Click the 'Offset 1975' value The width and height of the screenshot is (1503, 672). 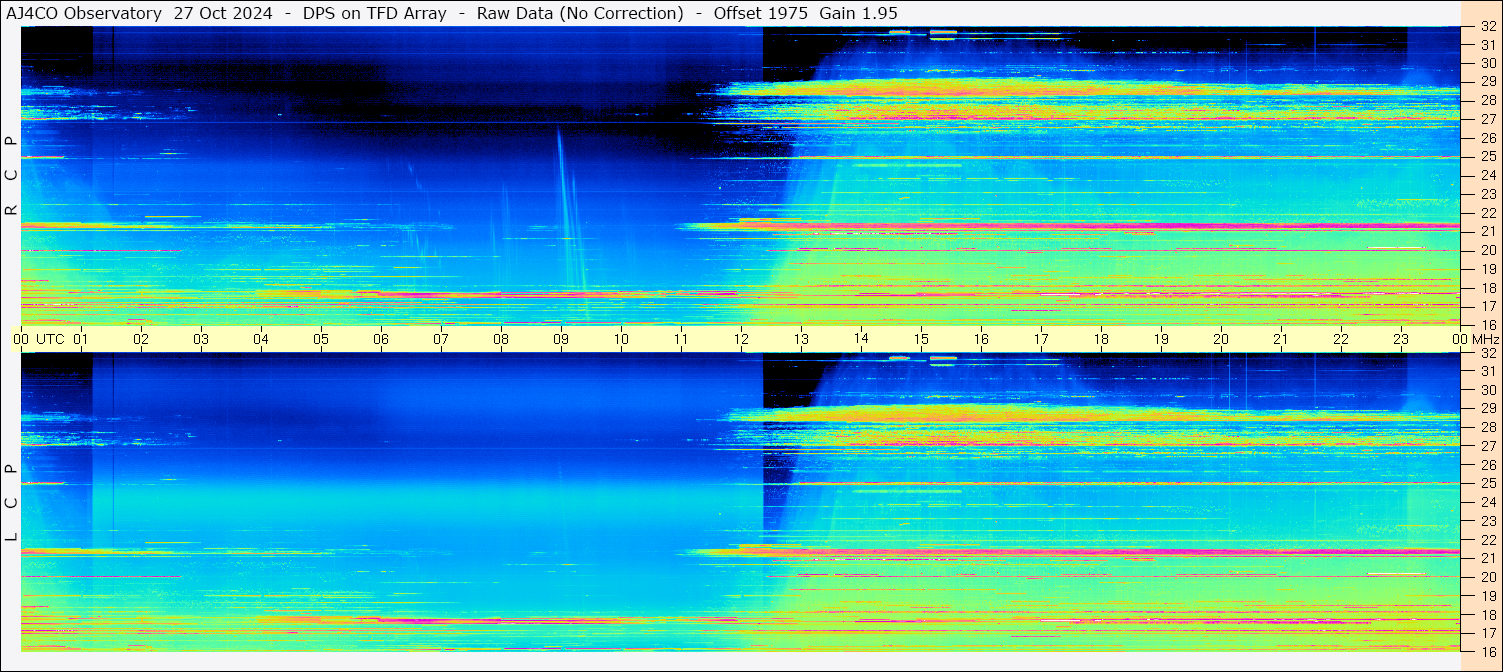(x=761, y=13)
